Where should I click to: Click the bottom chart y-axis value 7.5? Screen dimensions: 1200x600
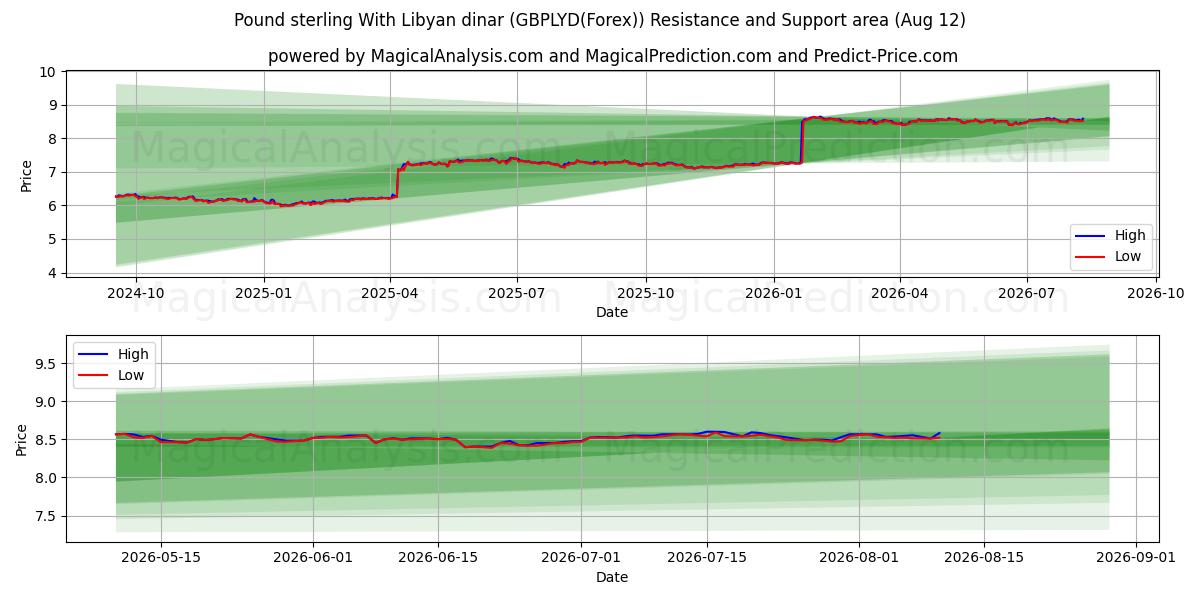coord(46,517)
